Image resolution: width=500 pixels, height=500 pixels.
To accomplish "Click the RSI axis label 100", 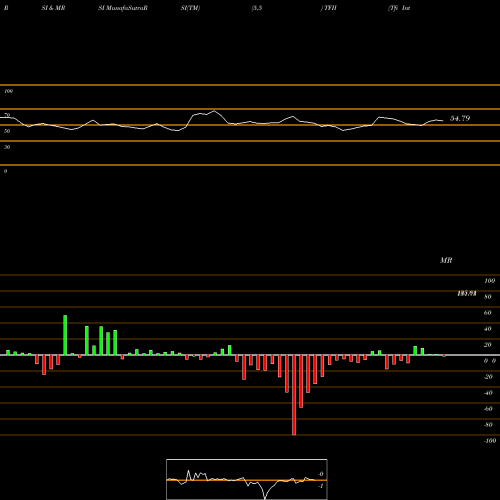I will [8, 91].
